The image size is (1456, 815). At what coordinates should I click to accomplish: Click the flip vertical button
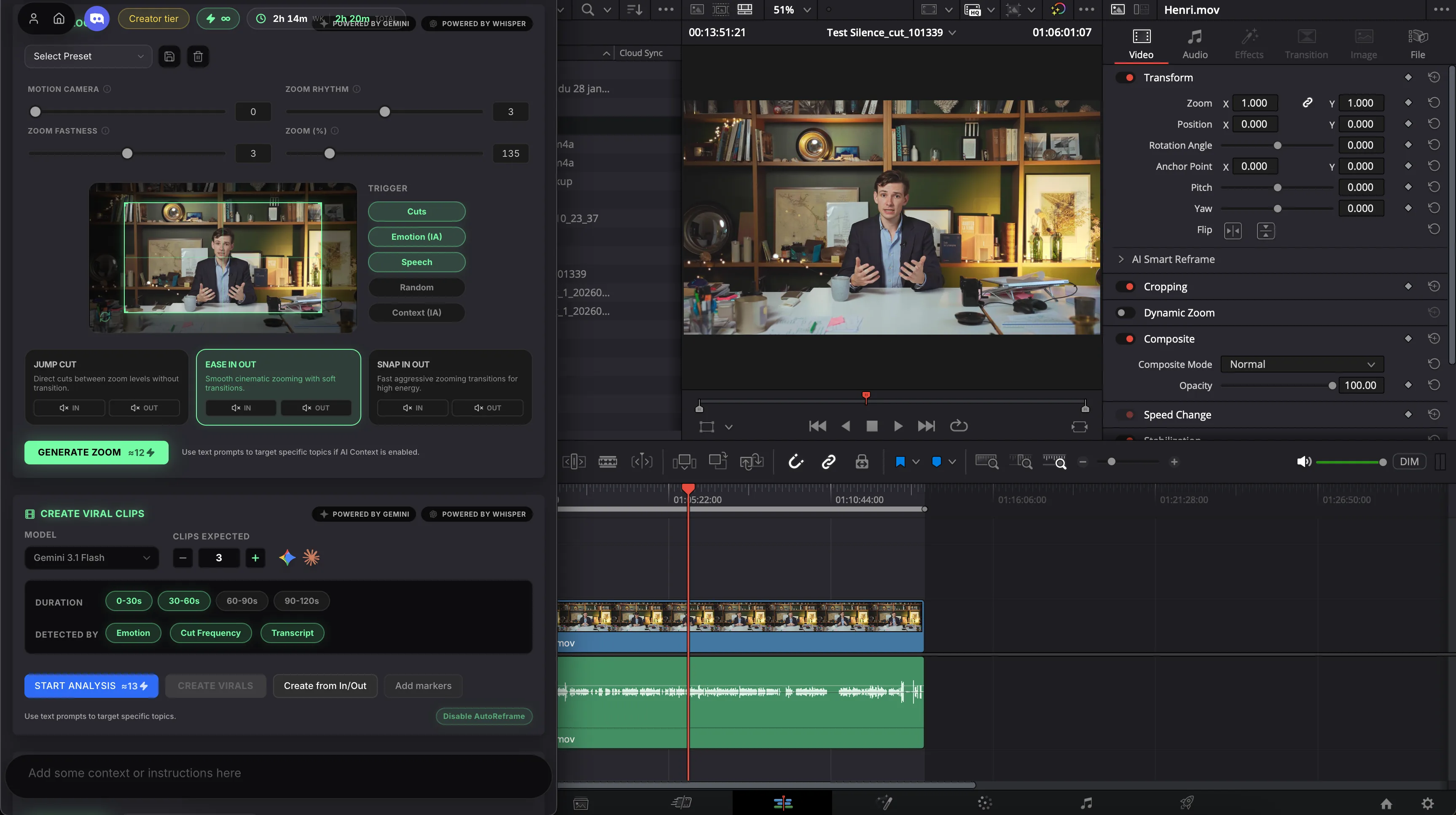point(1265,231)
